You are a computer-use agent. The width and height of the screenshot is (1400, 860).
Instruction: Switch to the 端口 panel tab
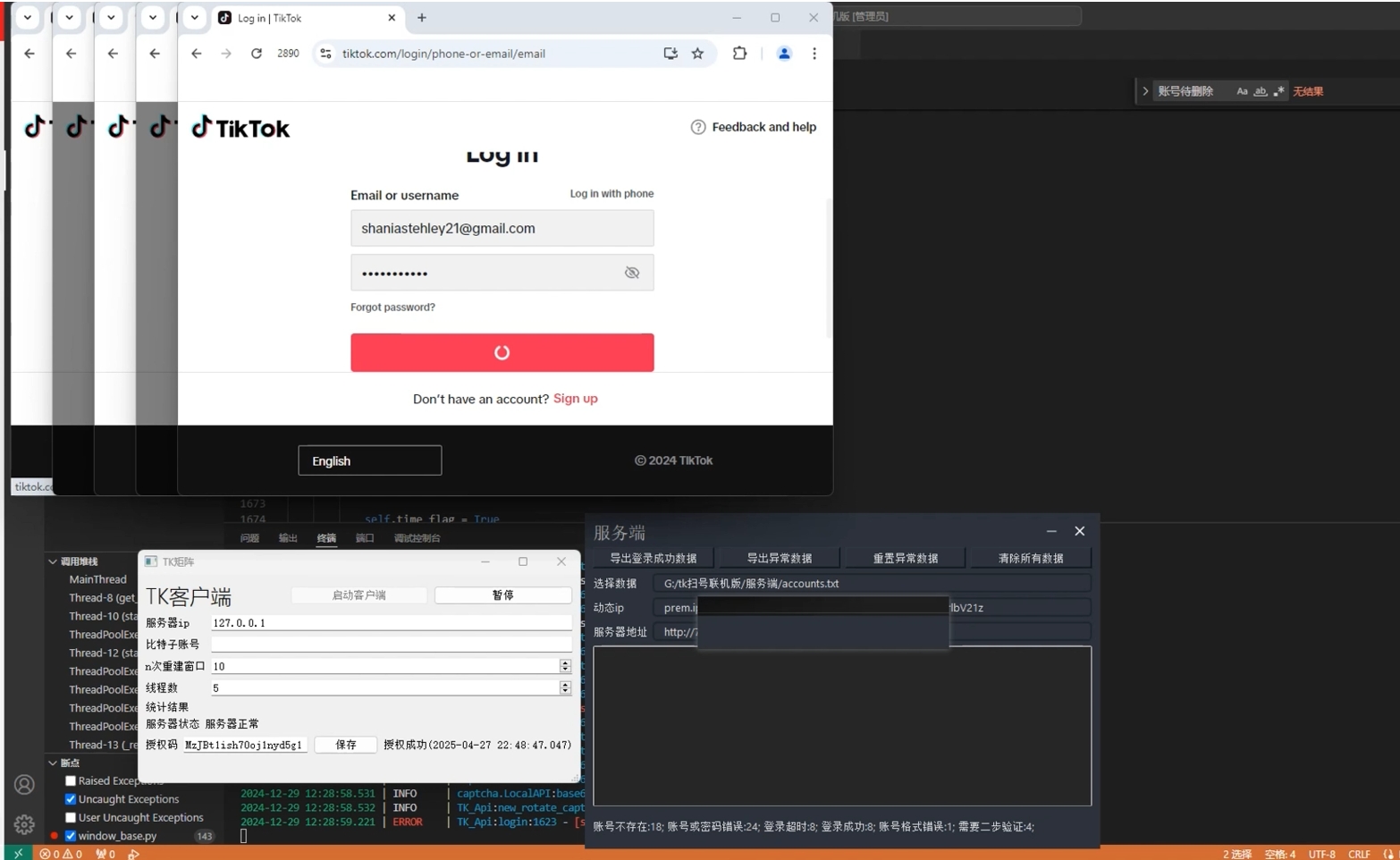pos(365,538)
